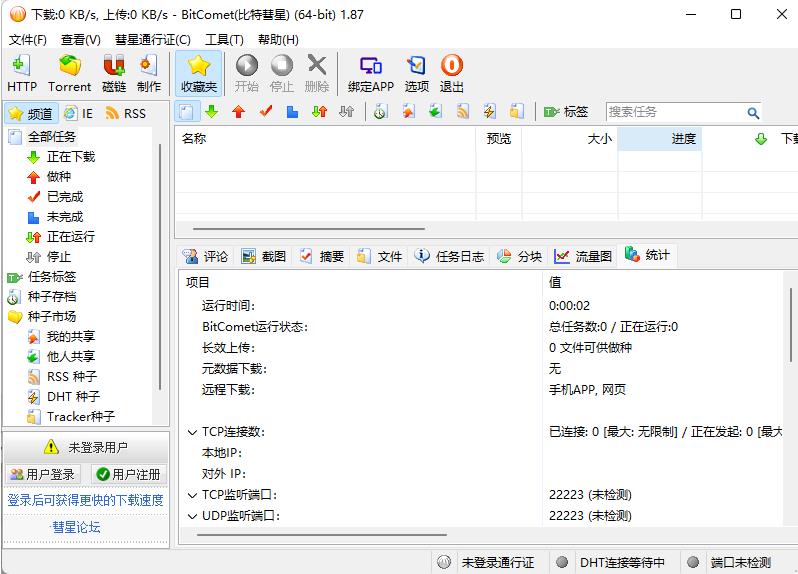Select 做种 tree item
This screenshot has height=574, width=798.
click(x=59, y=177)
